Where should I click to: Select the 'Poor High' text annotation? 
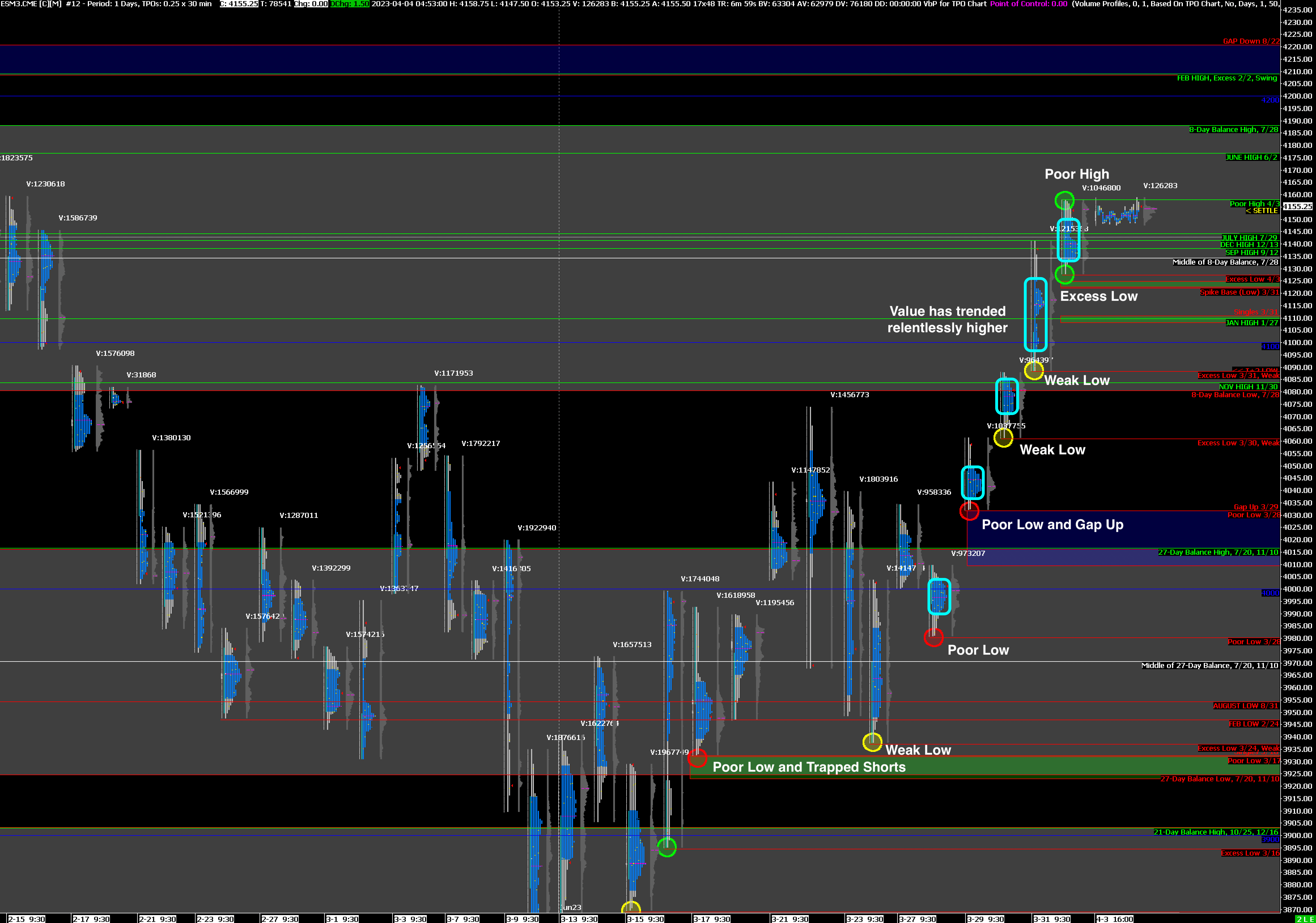[x=1077, y=174]
